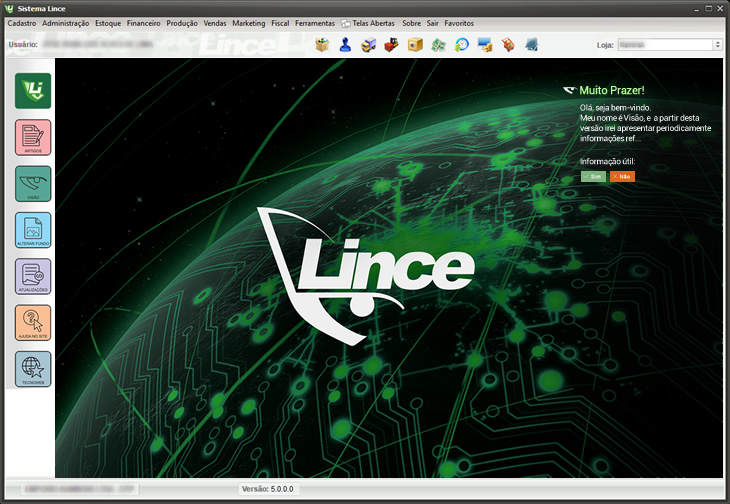Open the Atualizações sidebar tile
This screenshot has width=730, height=504.
click(33, 276)
